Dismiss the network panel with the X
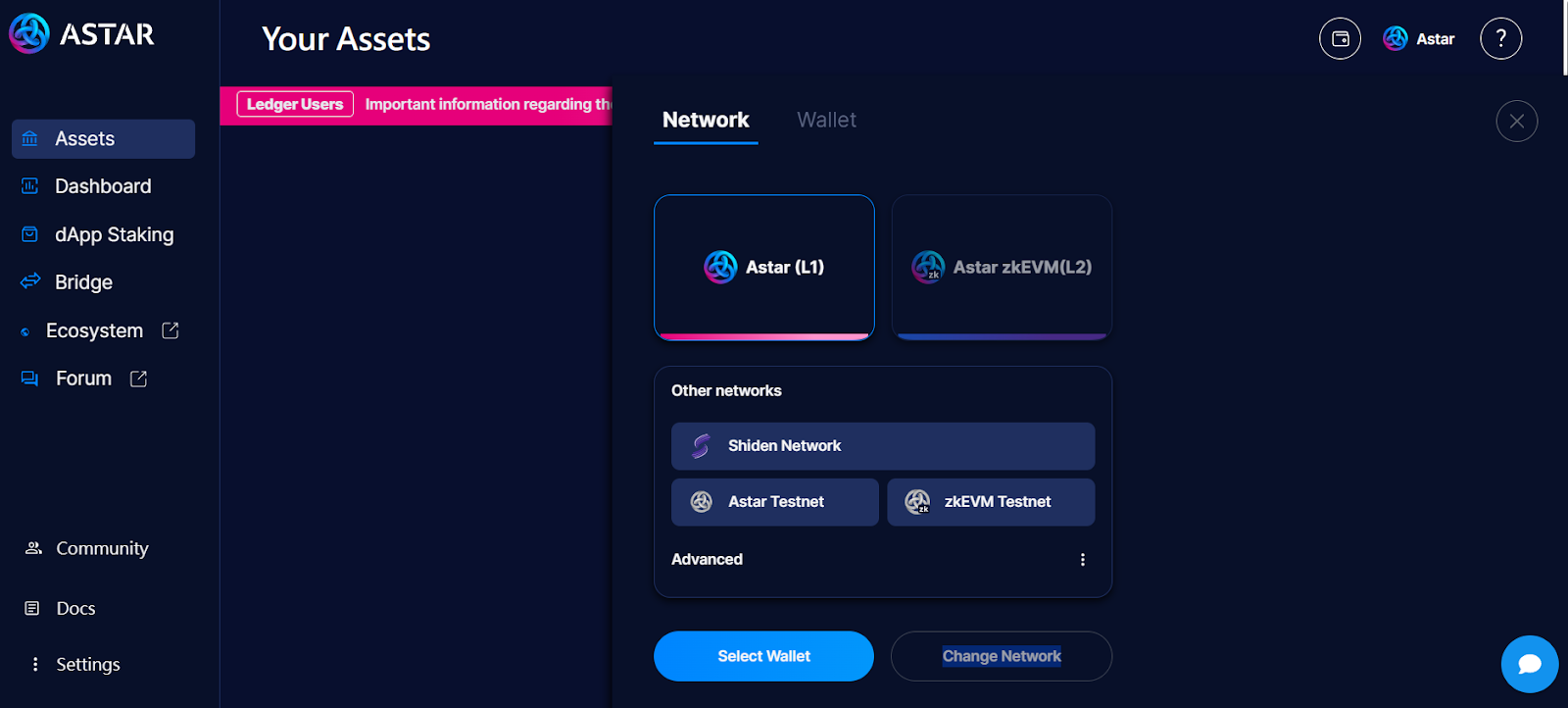The image size is (1568, 708). [1516, 121]
